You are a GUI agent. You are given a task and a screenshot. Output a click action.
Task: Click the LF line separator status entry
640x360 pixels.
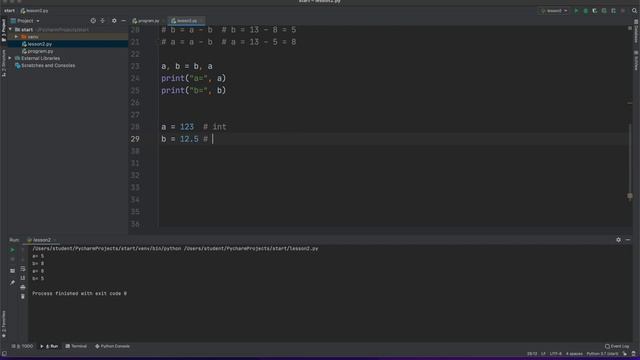tap(543, 354)
